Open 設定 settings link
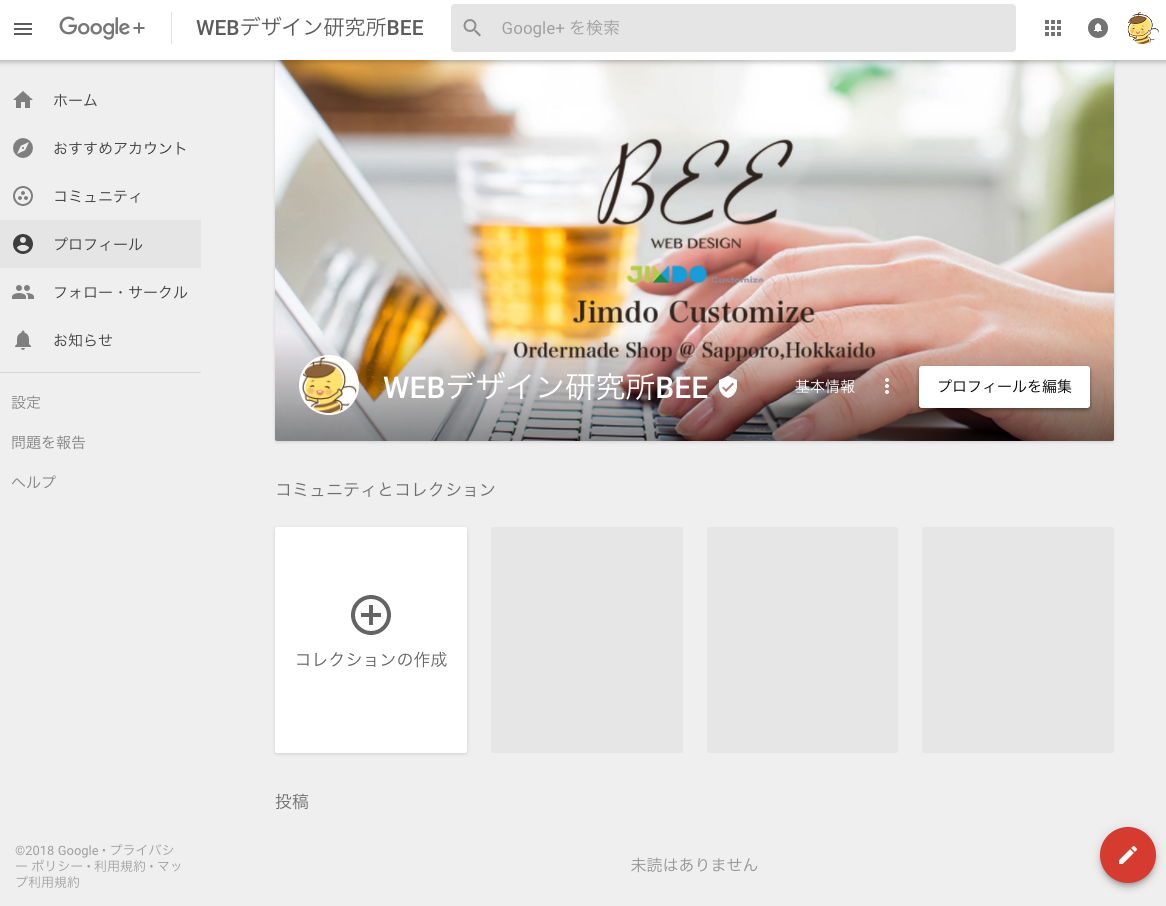 (x=26, y=402)
